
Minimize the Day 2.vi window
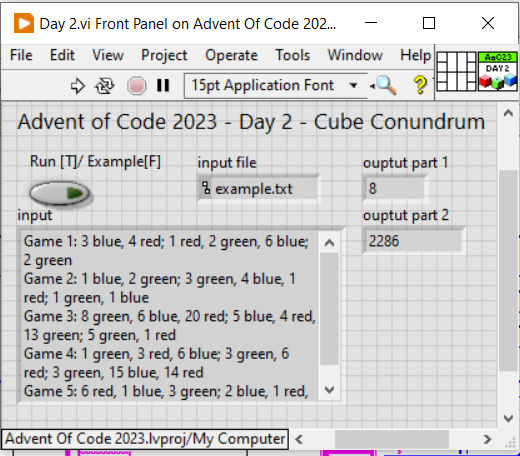tap(371, 23)
